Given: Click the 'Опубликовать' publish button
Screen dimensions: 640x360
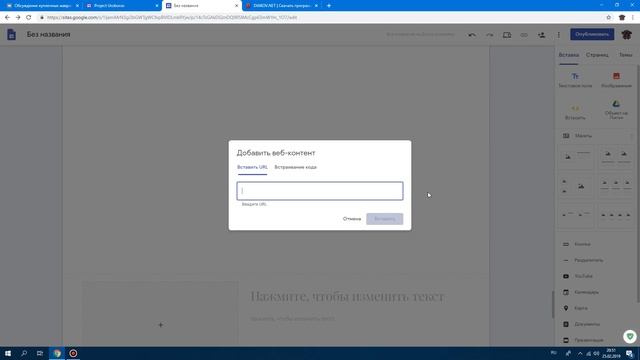Looking at the screenshot, I should 592,34.
